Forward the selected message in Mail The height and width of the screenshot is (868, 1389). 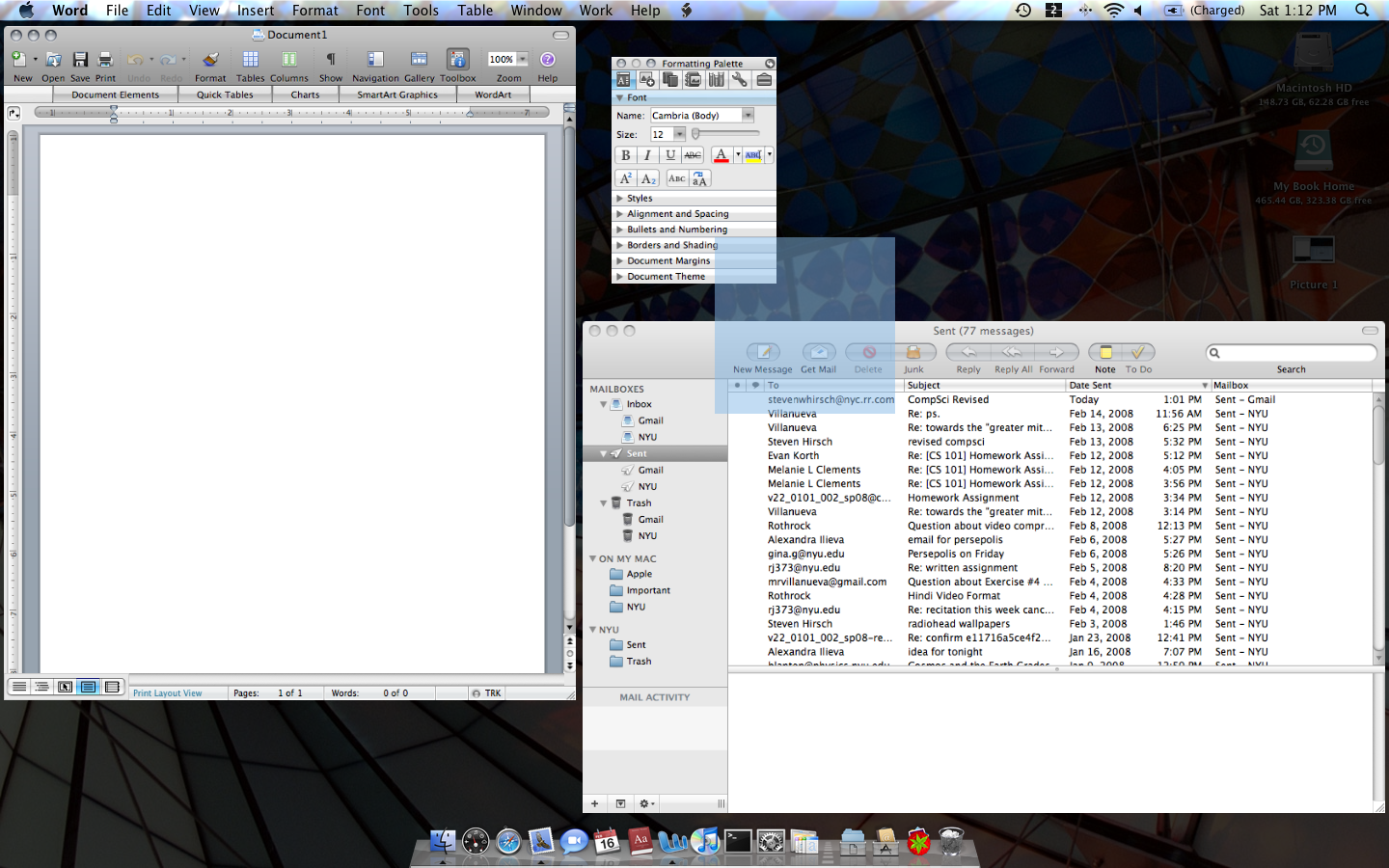[x=1056, y=352]
